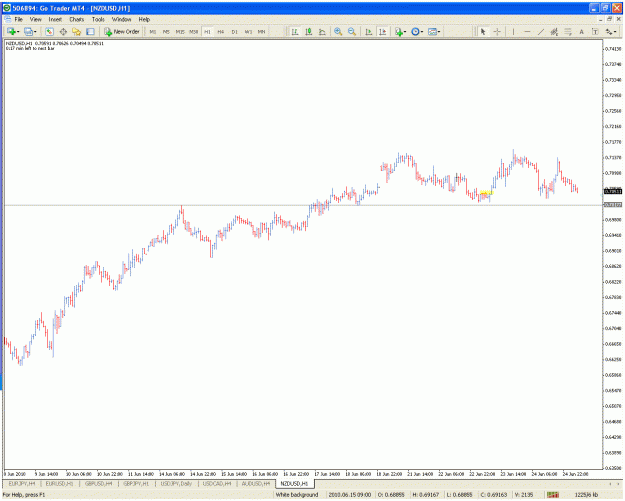The height and width of the screenshot is (501, 625).
Task: Open the Help menu
Action: (144, 19)
